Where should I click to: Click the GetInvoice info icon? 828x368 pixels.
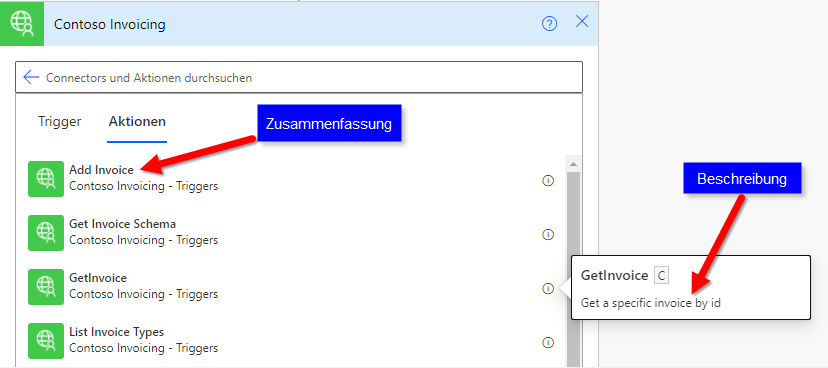tap(548, 289)
